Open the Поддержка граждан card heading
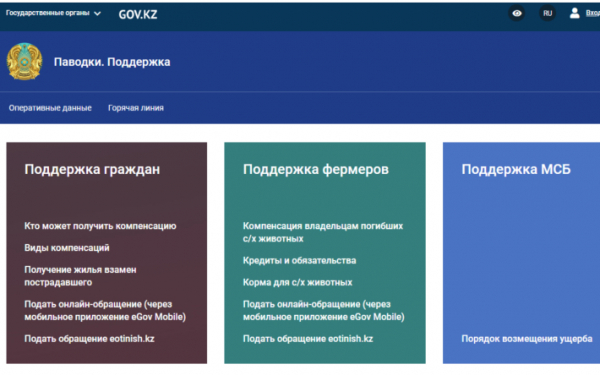This screenshot has height=375, width=600. click(x=92, y=169)
